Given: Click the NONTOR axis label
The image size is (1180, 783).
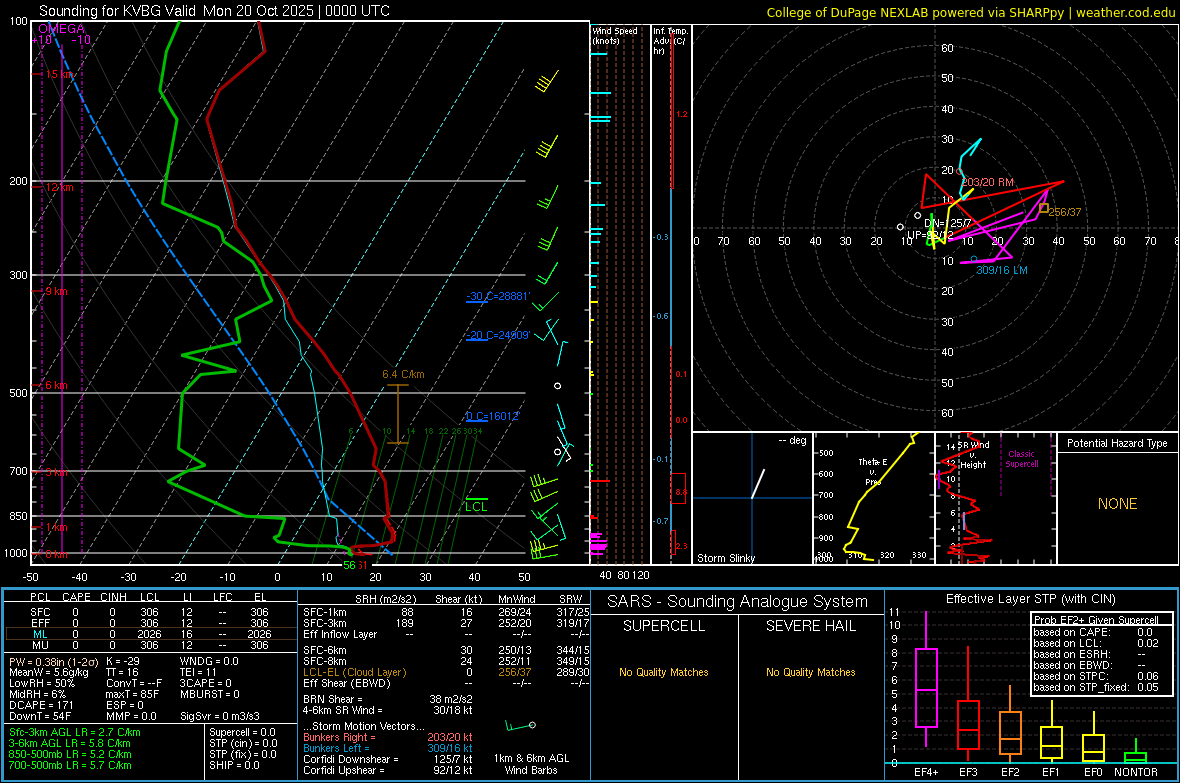Looking at the screenshot, I should click(x=1136, y=772).
